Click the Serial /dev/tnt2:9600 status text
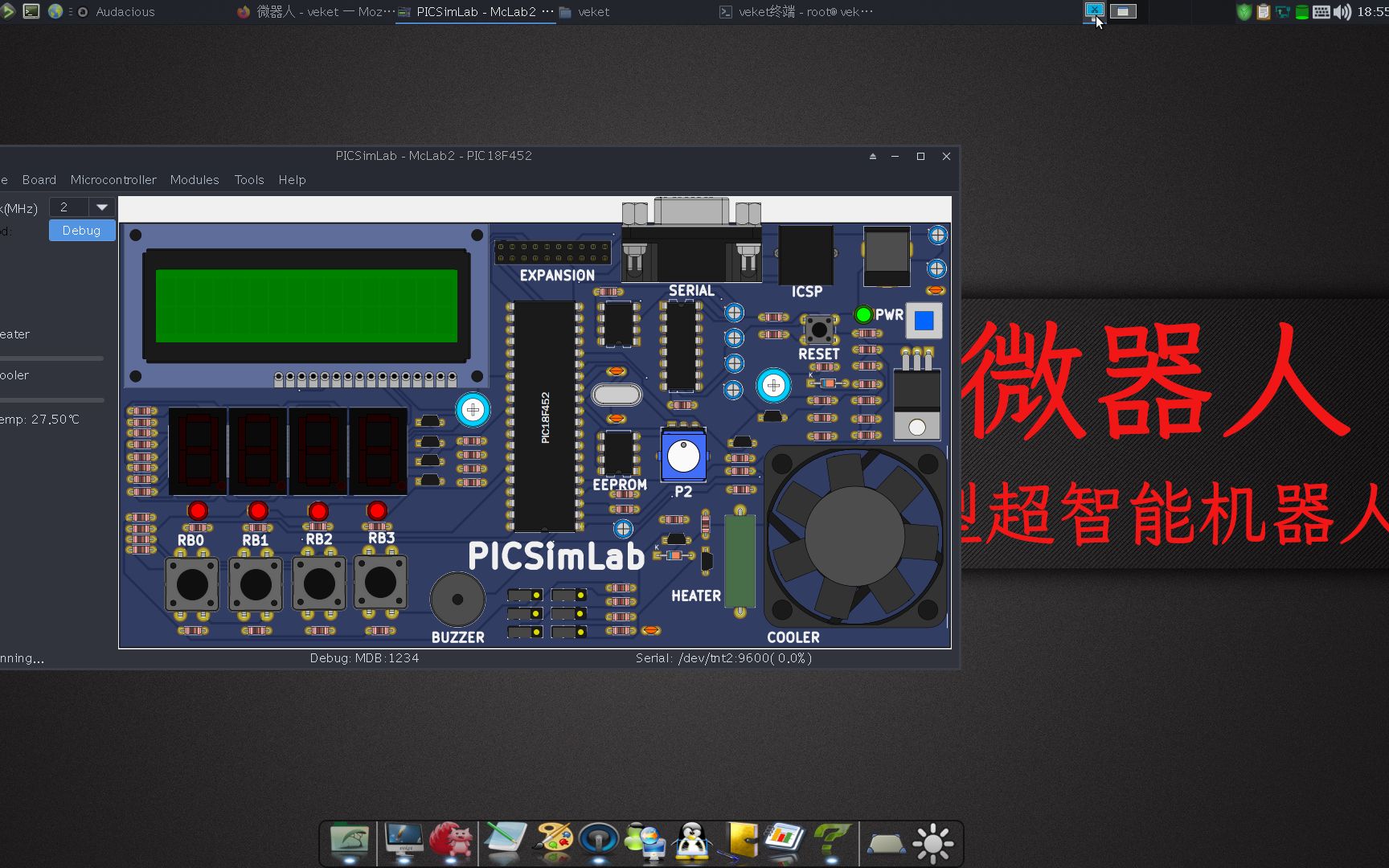Image resolution: width=1389 pixels, height=868 pixels. point(723,658)
